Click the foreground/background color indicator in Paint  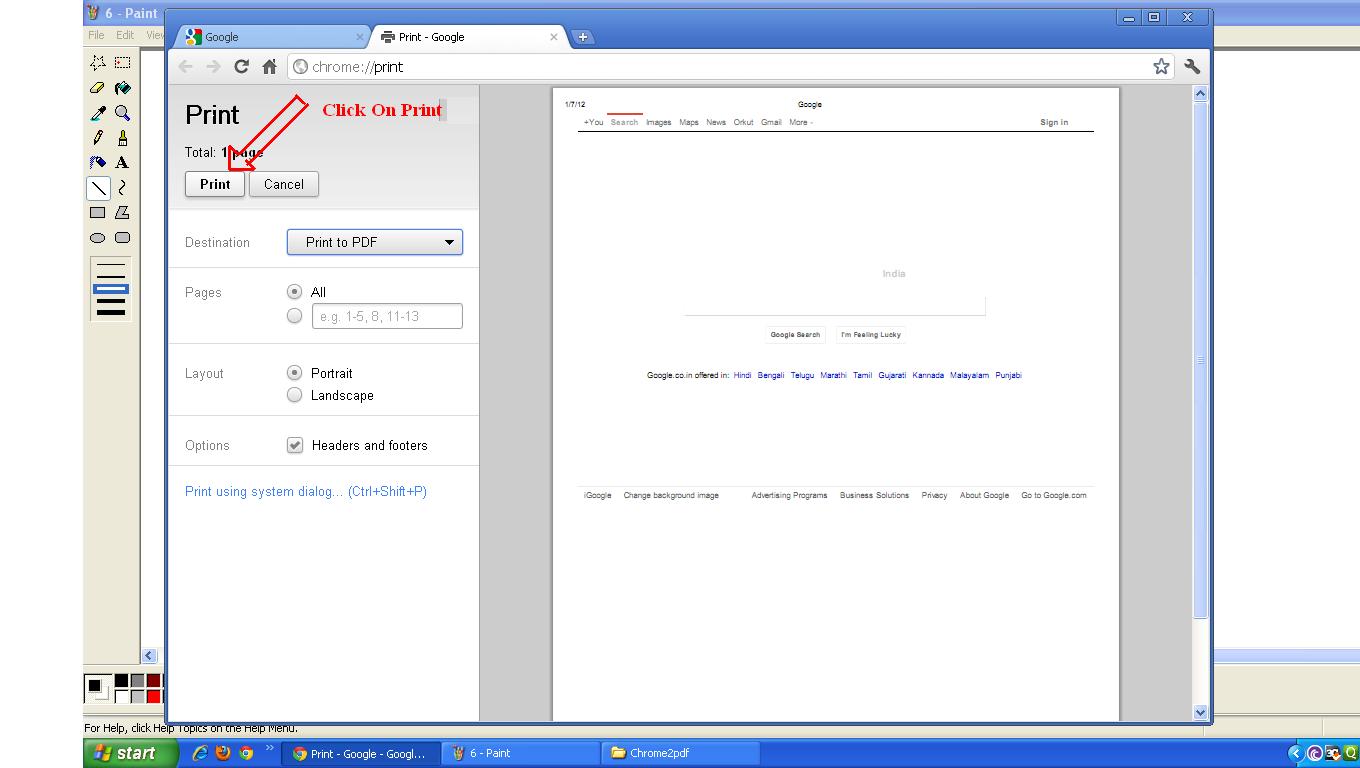97,688
